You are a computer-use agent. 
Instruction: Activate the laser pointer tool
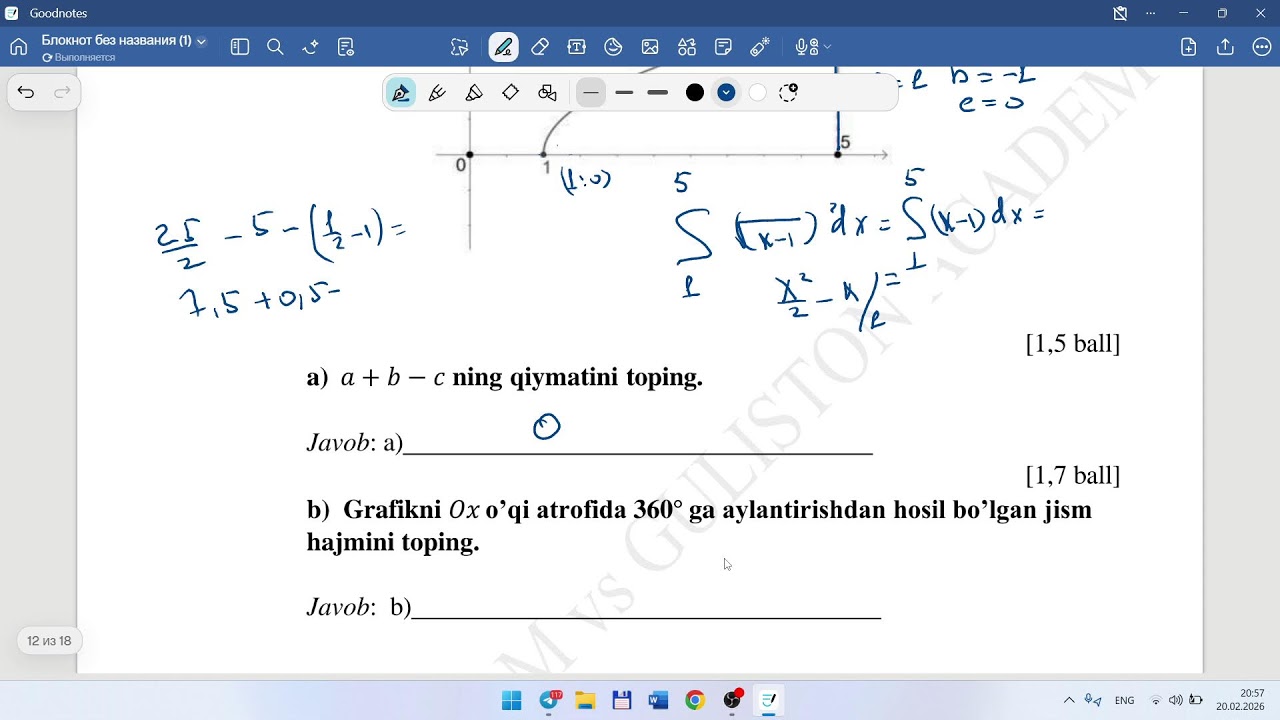click(x=760, y=47)
